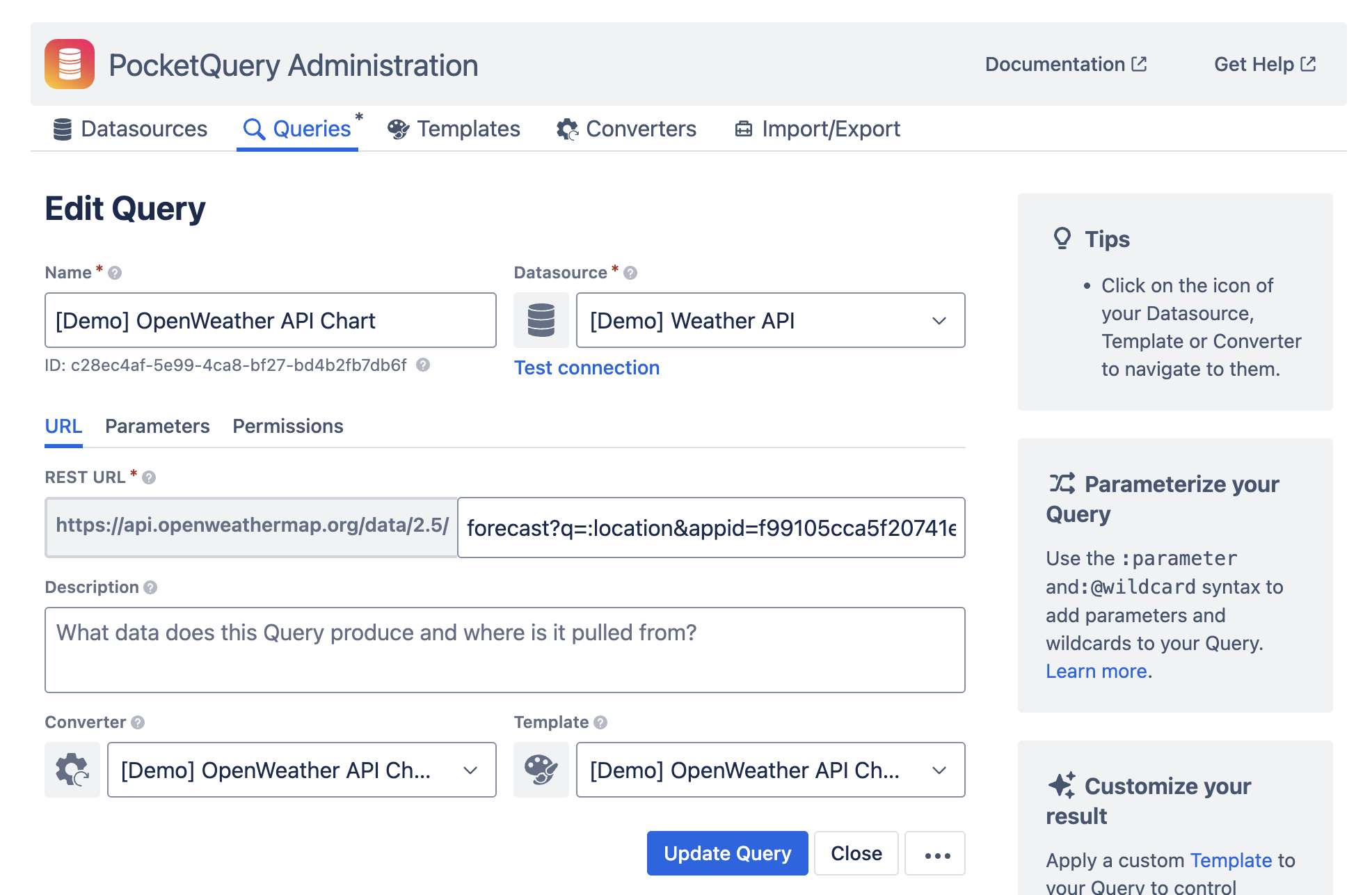Click the gear icon beside the Converter selector
1372x895 pixels.
click(72, 770)
